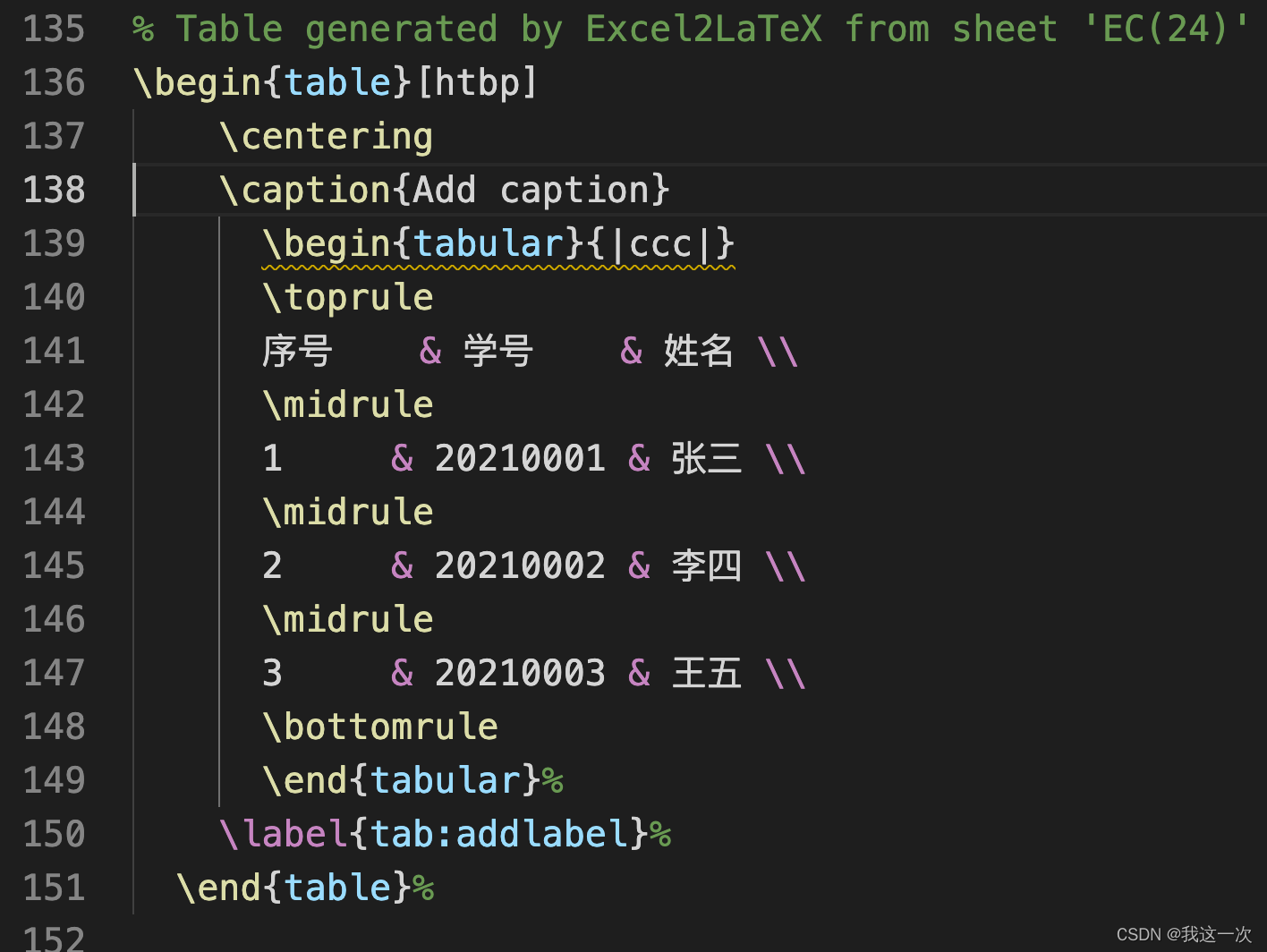Click the \midrule on line 146

(x=348, y=619)
